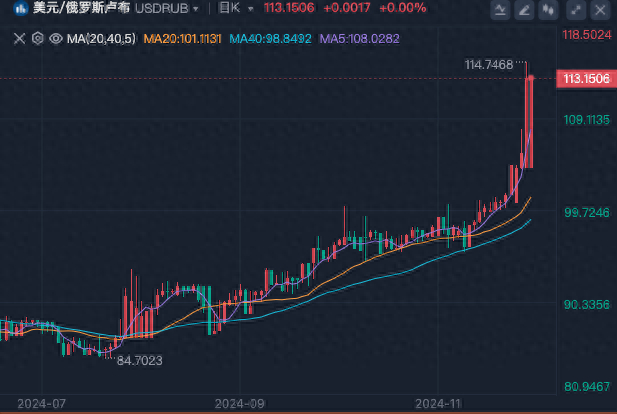Select the 日K period label
Image resolution: width=617 pixels, height=414 pixels.
pyautogui.click(x=229, y=8)
